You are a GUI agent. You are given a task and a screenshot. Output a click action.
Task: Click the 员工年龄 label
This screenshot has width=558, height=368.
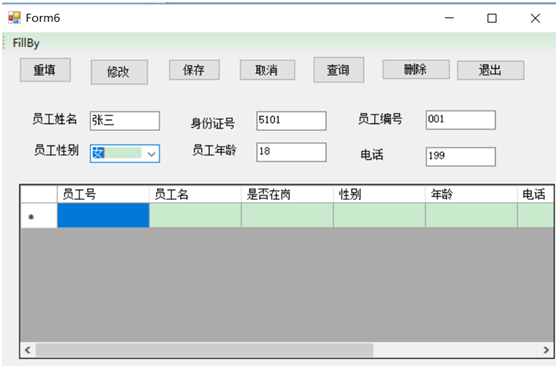[214, 150]
